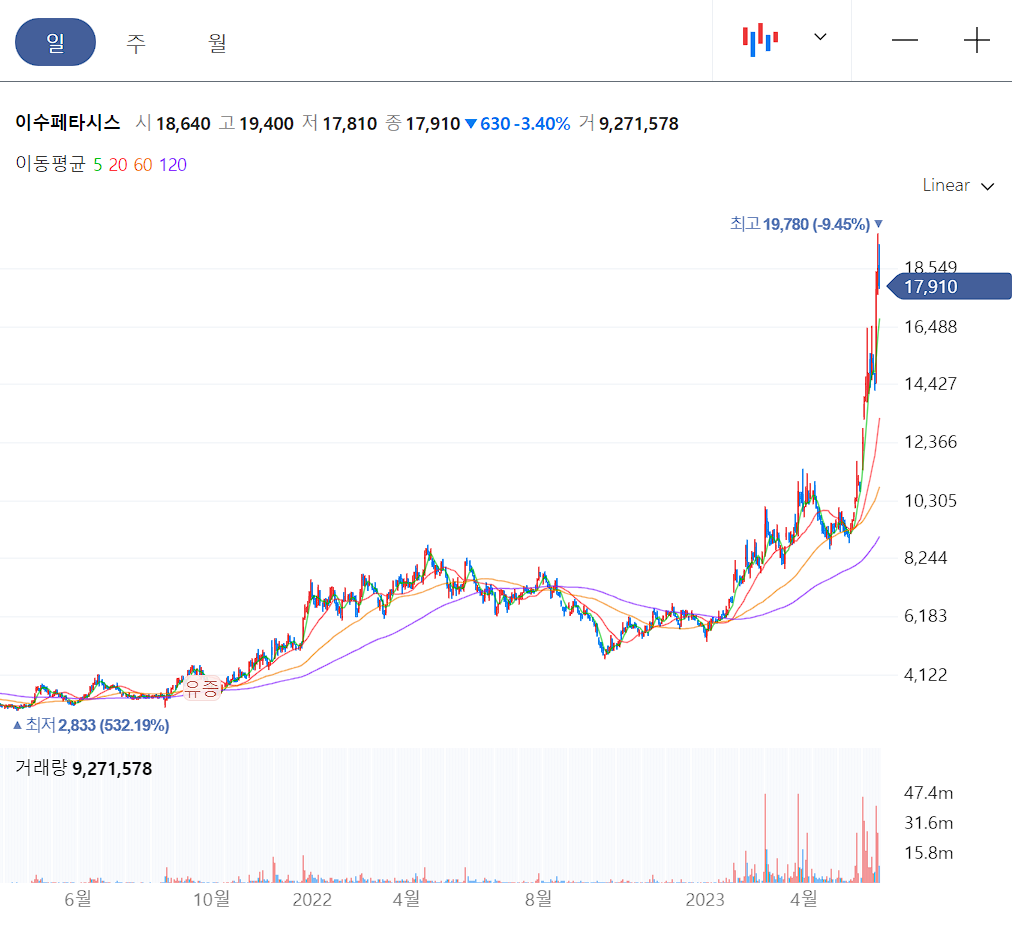Screen dimensions: 1019x928
Task: Click the 최고 19,780 (-9.45%) high label
Action: pyautogui.click(x=806, y=224)
